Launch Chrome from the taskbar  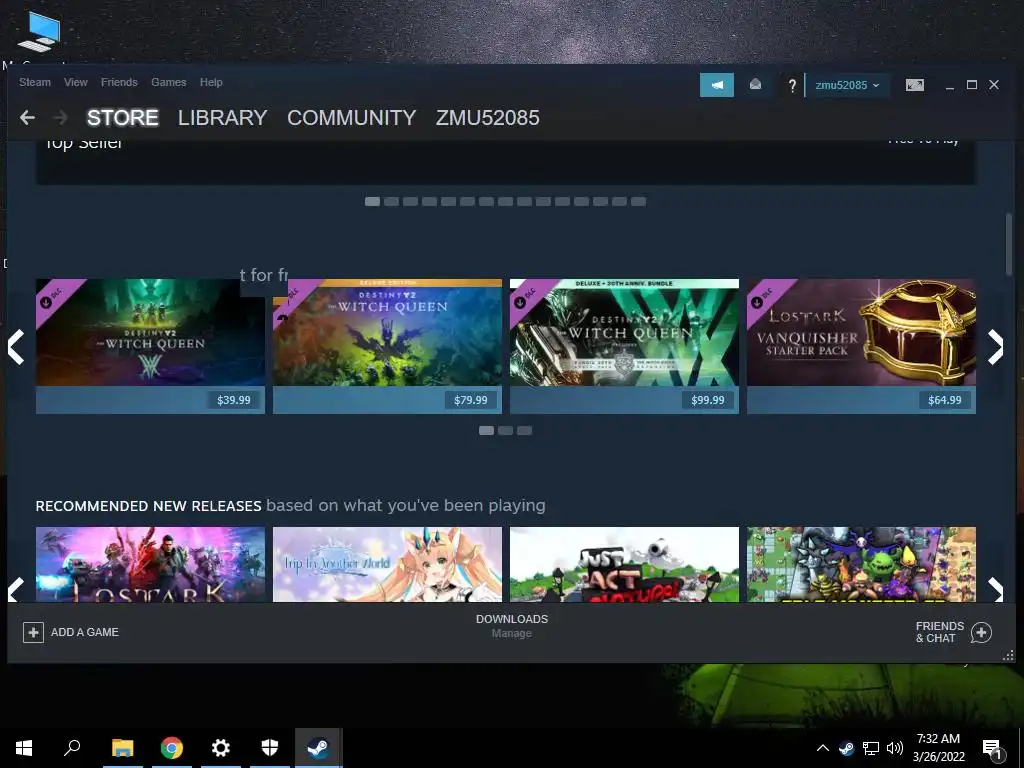tap(172, 748)
